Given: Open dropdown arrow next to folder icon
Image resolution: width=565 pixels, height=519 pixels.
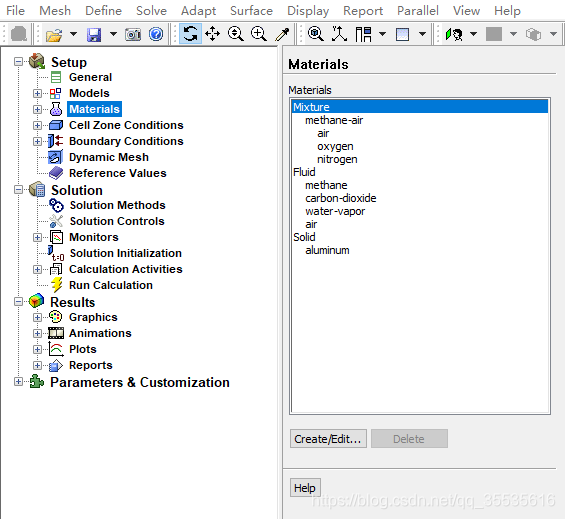Looking at the screenshot, I should 74,34.
